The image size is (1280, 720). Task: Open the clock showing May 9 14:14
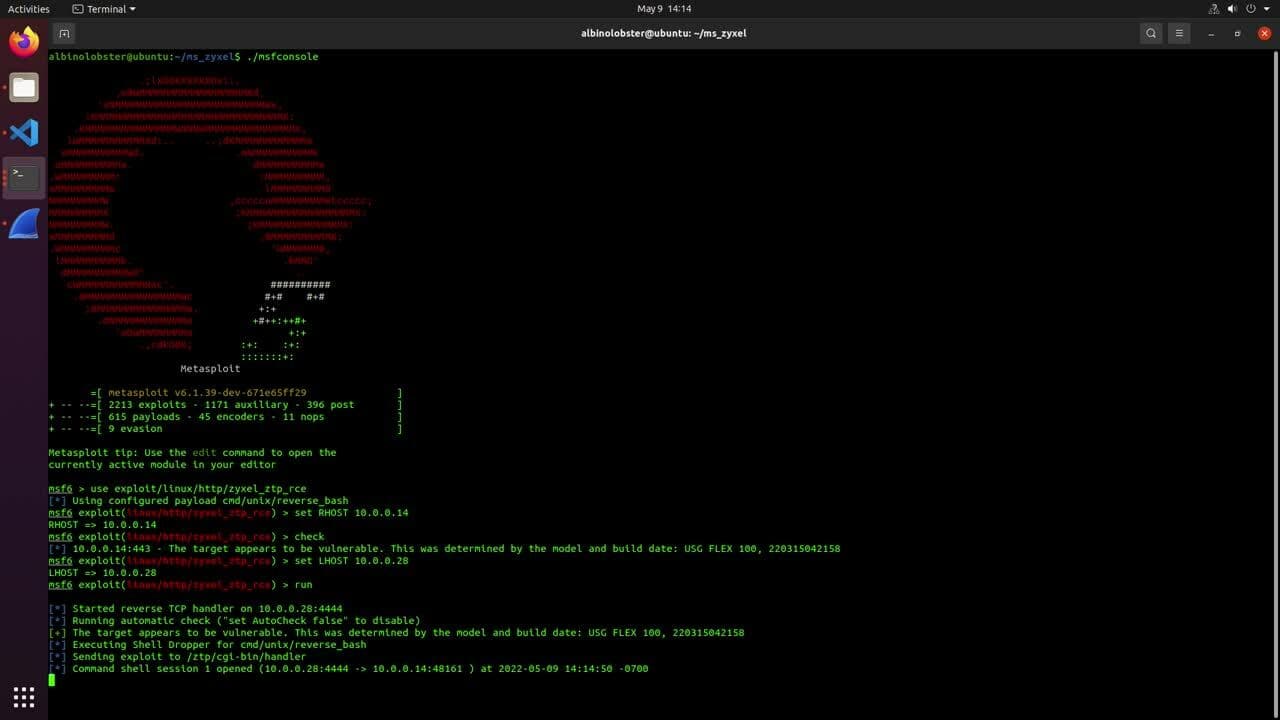pyautogui.click(x=664, y=9)
